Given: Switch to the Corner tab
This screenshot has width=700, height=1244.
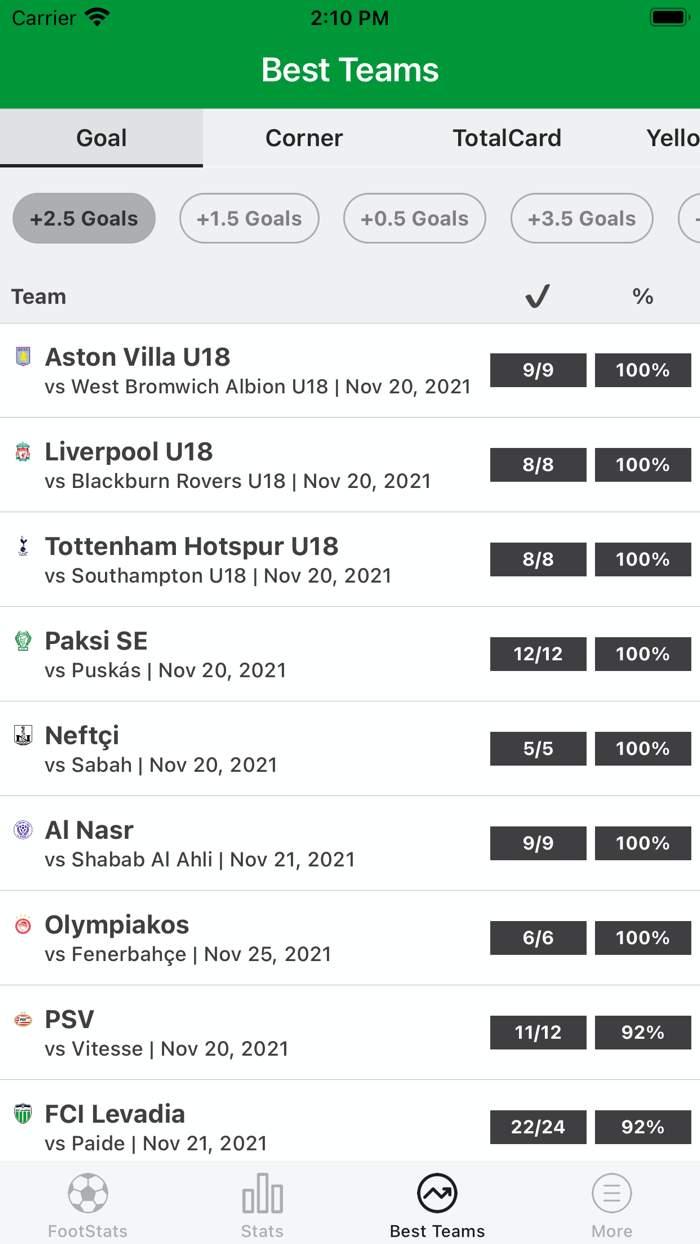Looking at the screenshot, I should point(303,139).
